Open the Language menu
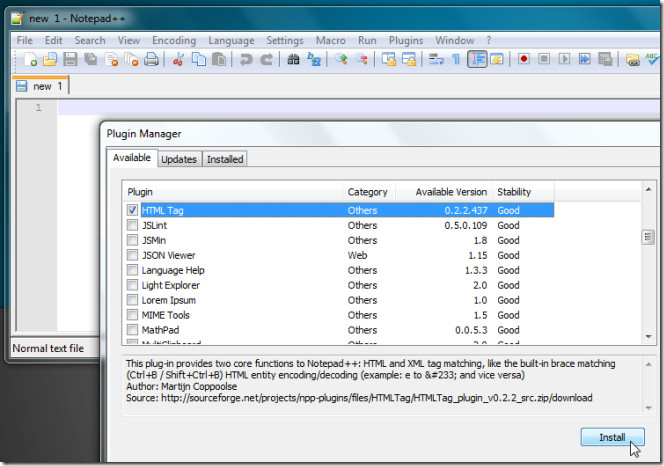 [x=231, y=40]
